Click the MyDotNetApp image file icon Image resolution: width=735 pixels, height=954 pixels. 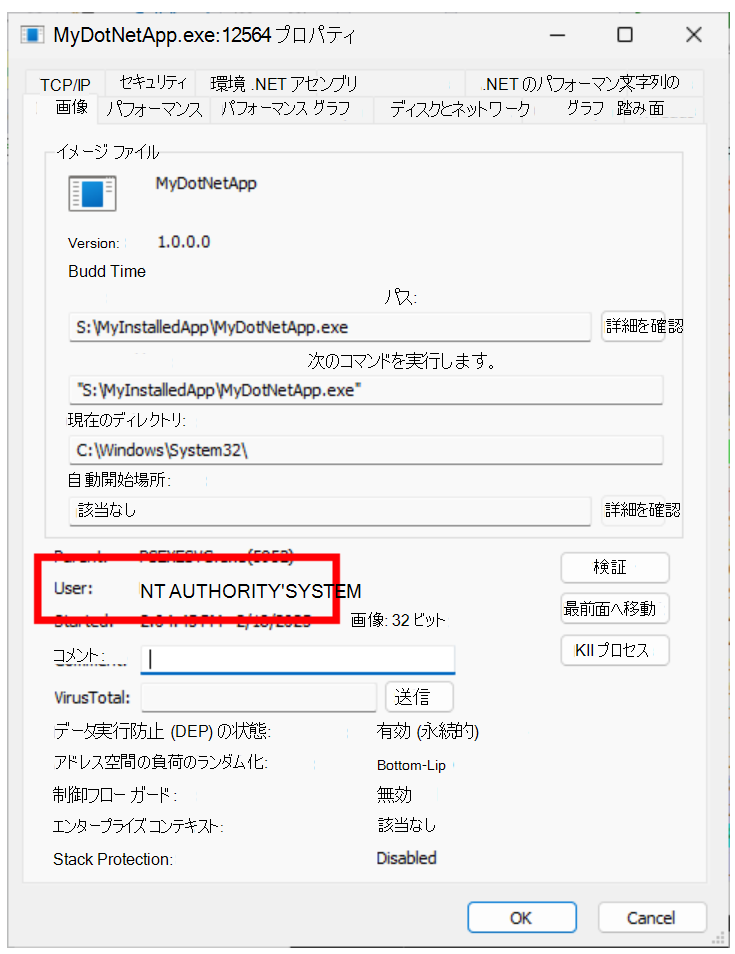[92, 193]
